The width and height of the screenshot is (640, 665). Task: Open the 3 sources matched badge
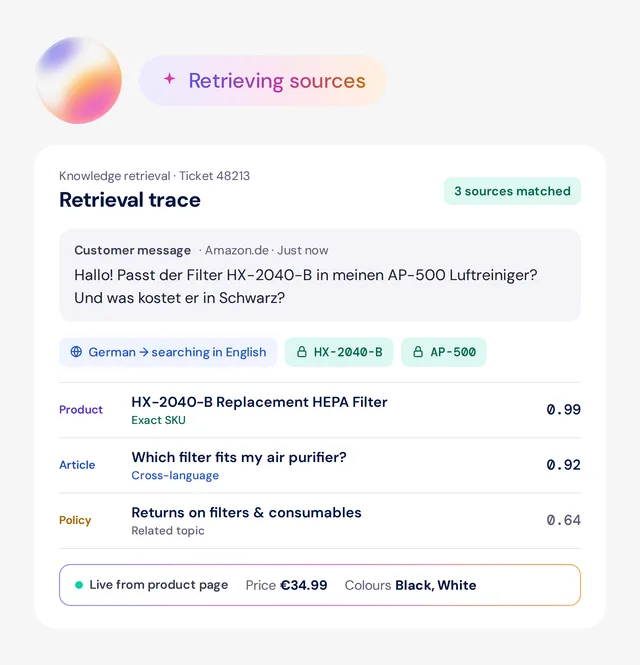click(x=512, y=191)
